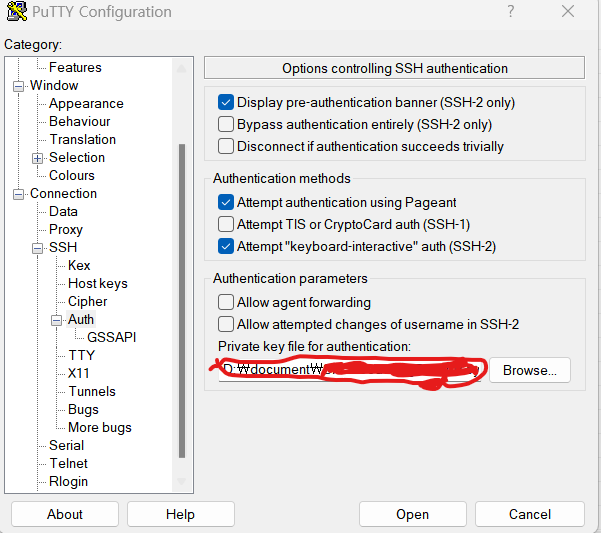The image size is (601, 533).
Task: Click the About button
Action: pos(65,514)
